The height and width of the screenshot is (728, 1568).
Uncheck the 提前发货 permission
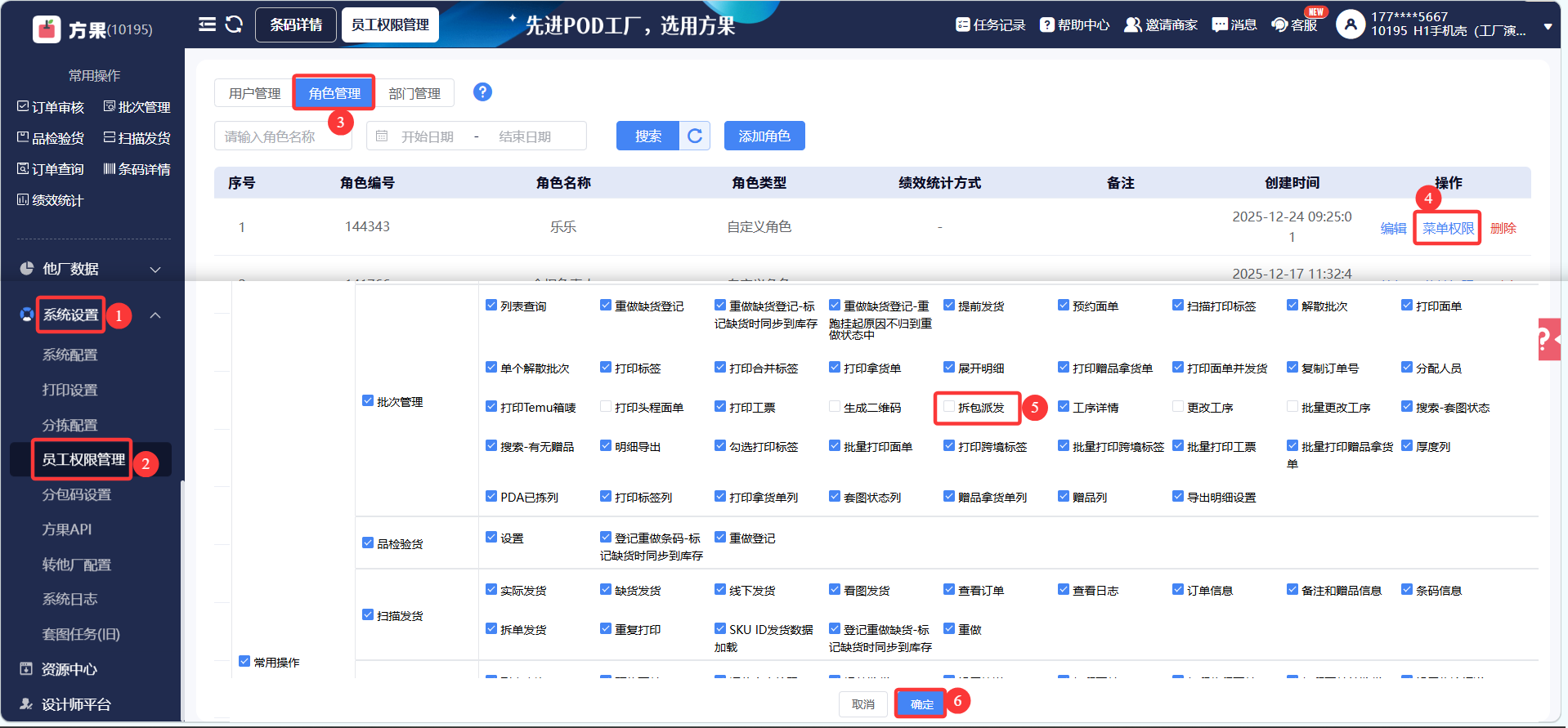tap(949, 305)
